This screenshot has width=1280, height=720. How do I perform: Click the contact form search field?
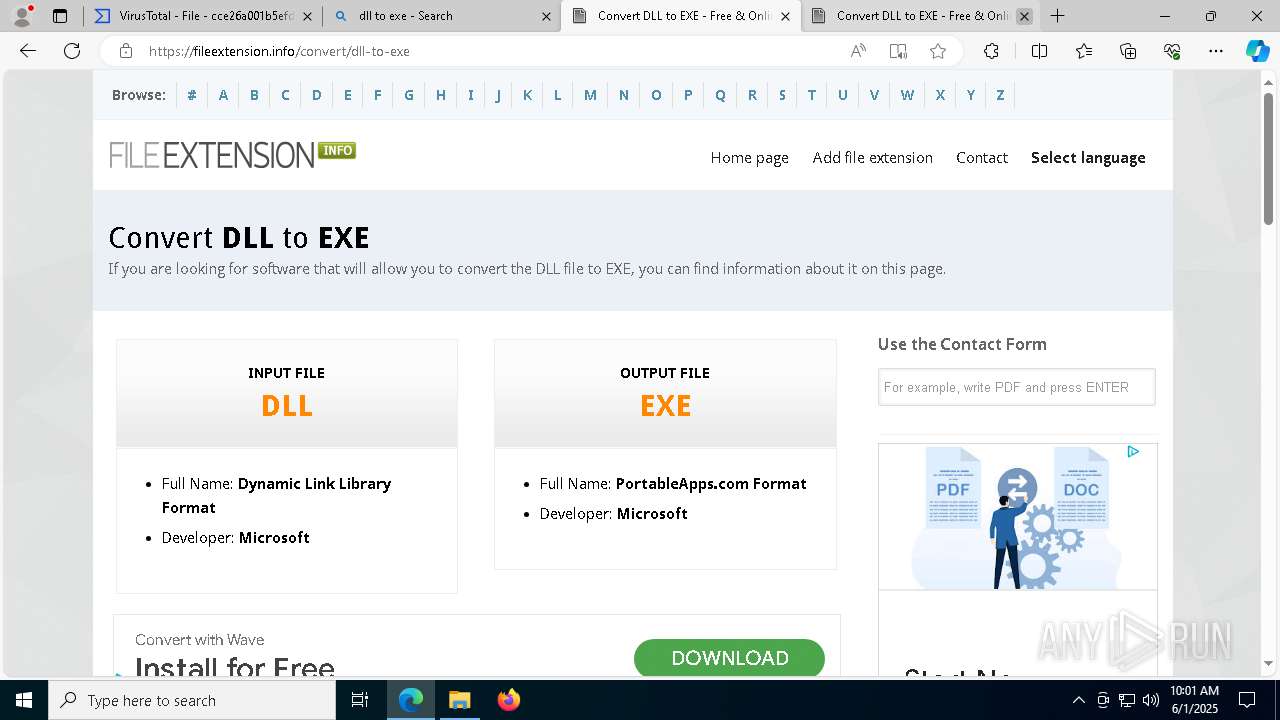tap(1016, 387)
